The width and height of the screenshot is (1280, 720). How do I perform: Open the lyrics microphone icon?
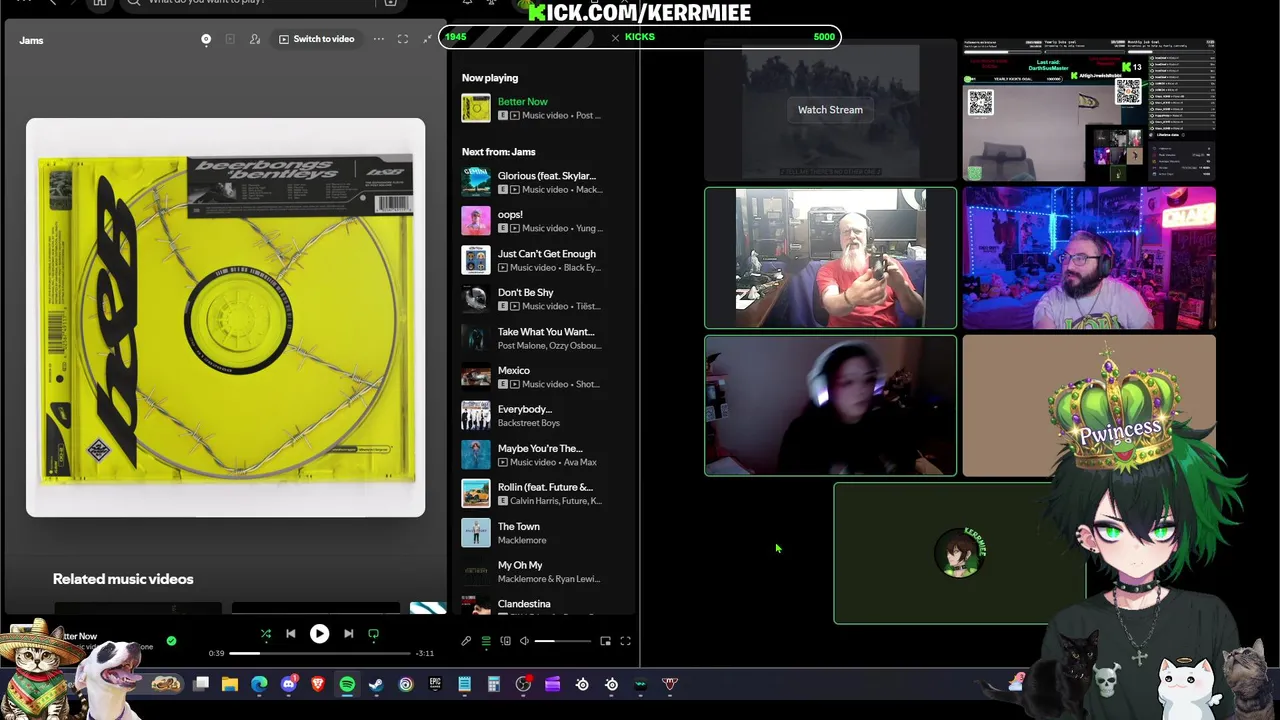click(466, 641)
